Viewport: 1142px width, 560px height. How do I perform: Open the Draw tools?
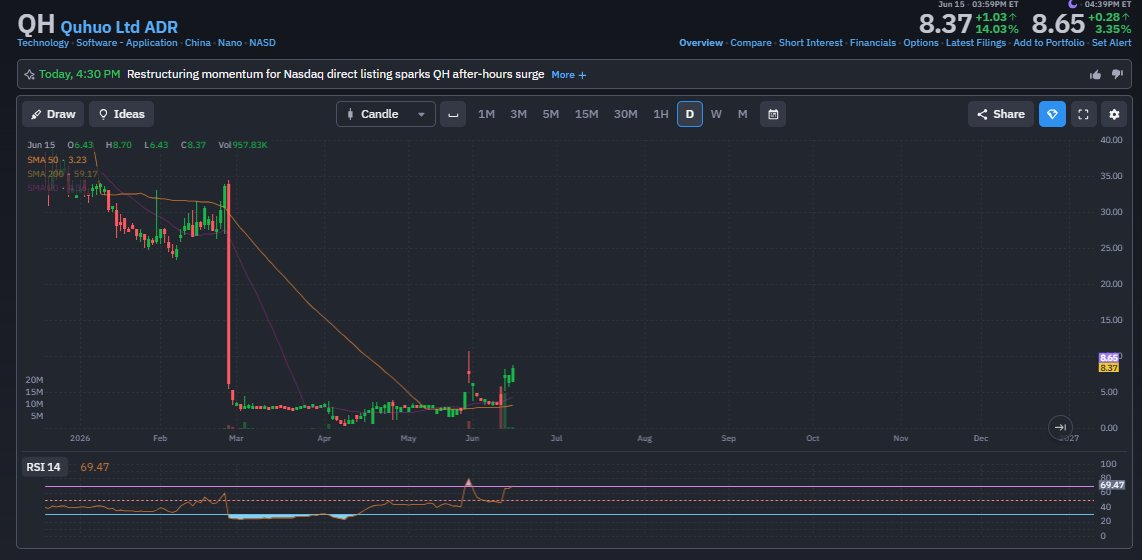[53, 114]
